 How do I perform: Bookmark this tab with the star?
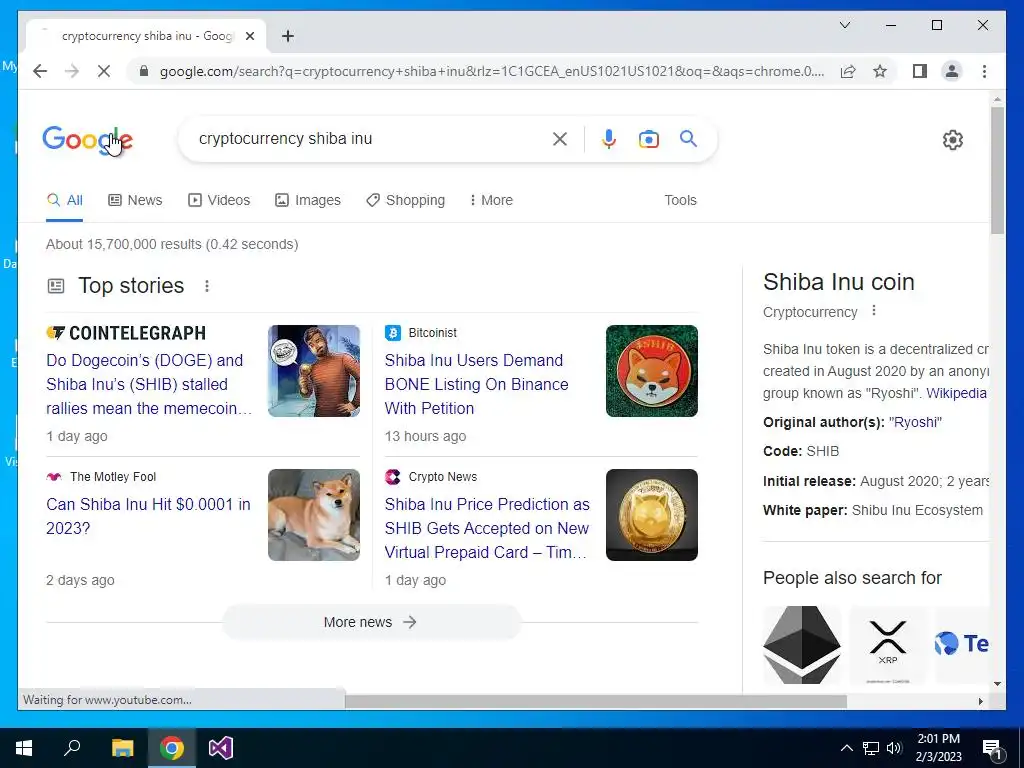(x=880, y=71)
